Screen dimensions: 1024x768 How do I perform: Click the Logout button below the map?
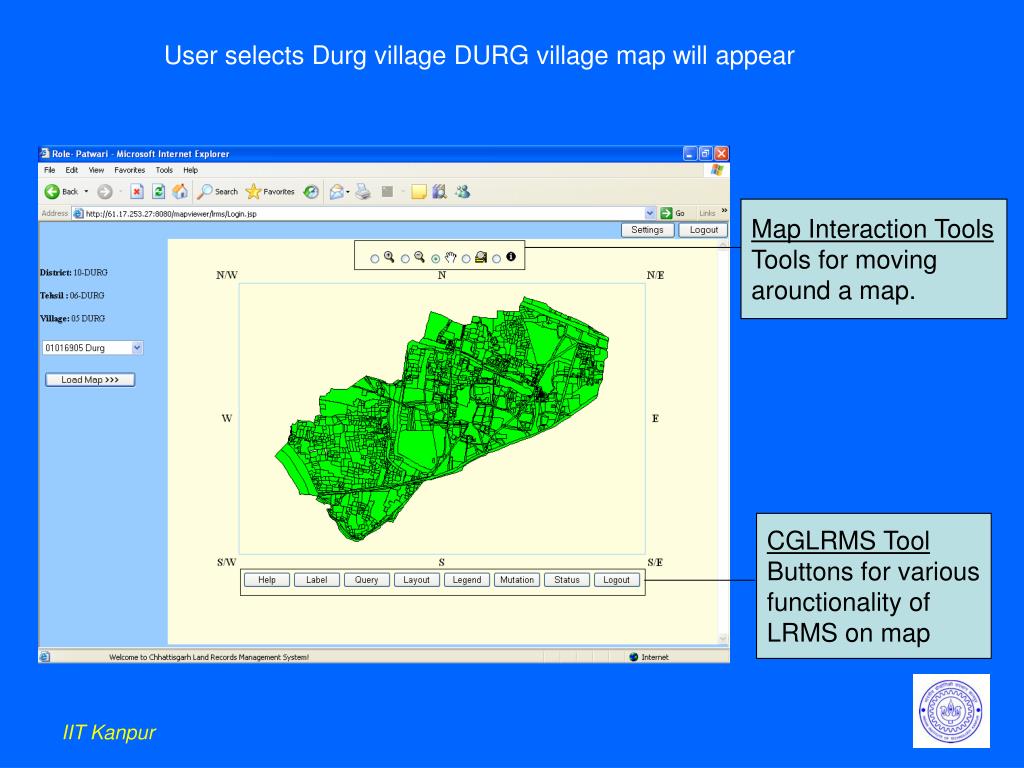(616, 580)
